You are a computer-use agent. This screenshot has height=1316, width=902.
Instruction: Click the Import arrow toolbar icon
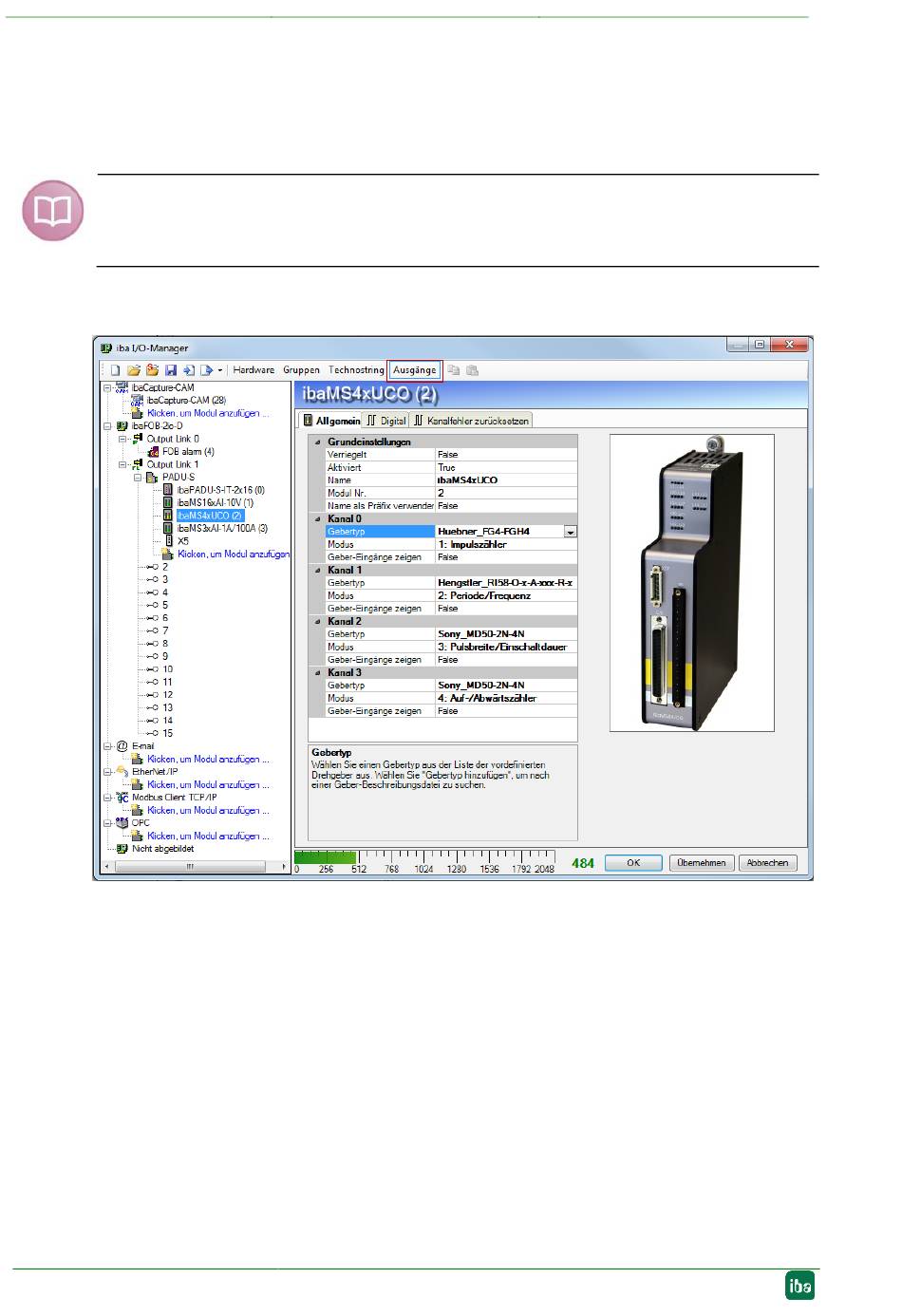[x=188, y=370]
